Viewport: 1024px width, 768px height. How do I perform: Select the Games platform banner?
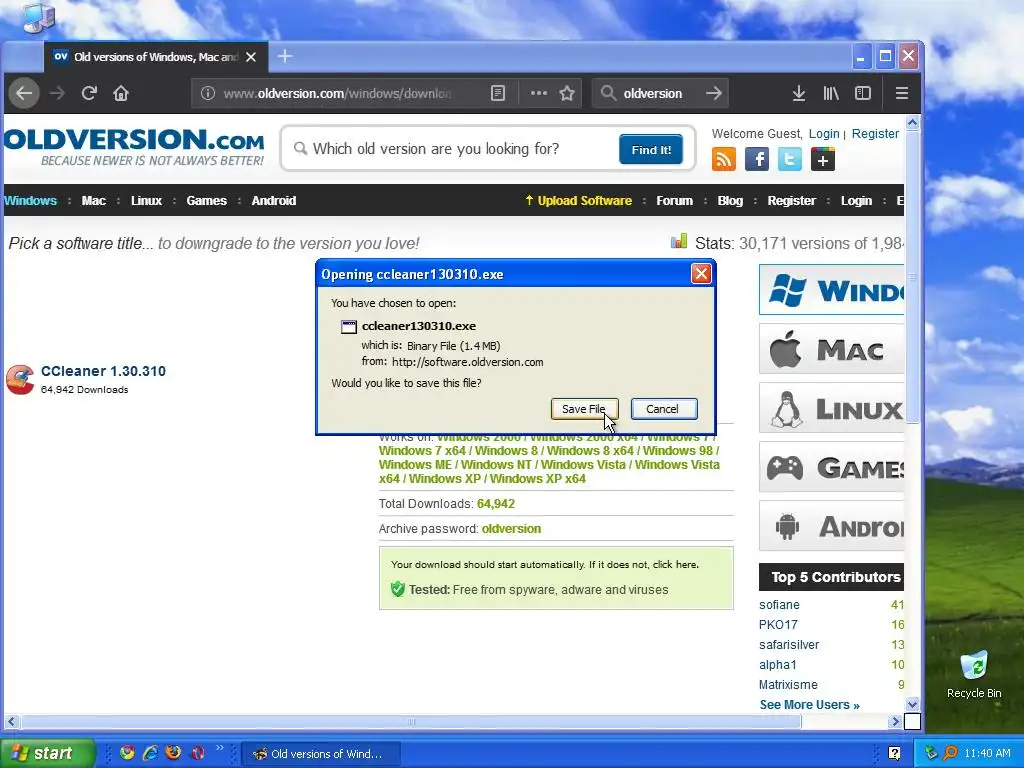(831, 467)
